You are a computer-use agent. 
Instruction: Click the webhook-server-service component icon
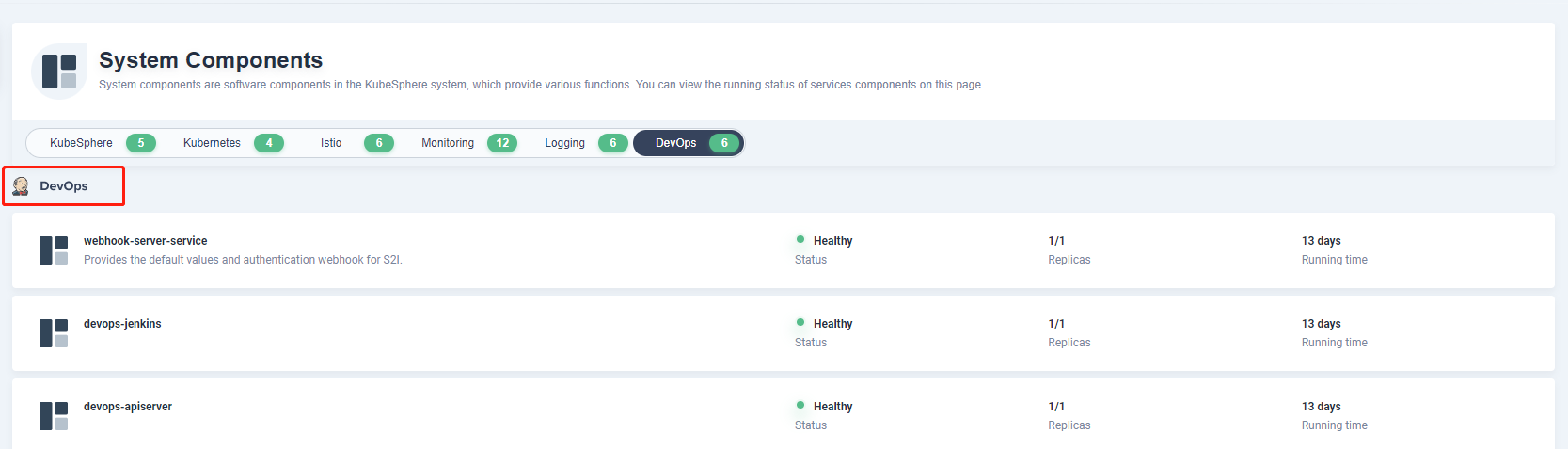coord(54,250)
